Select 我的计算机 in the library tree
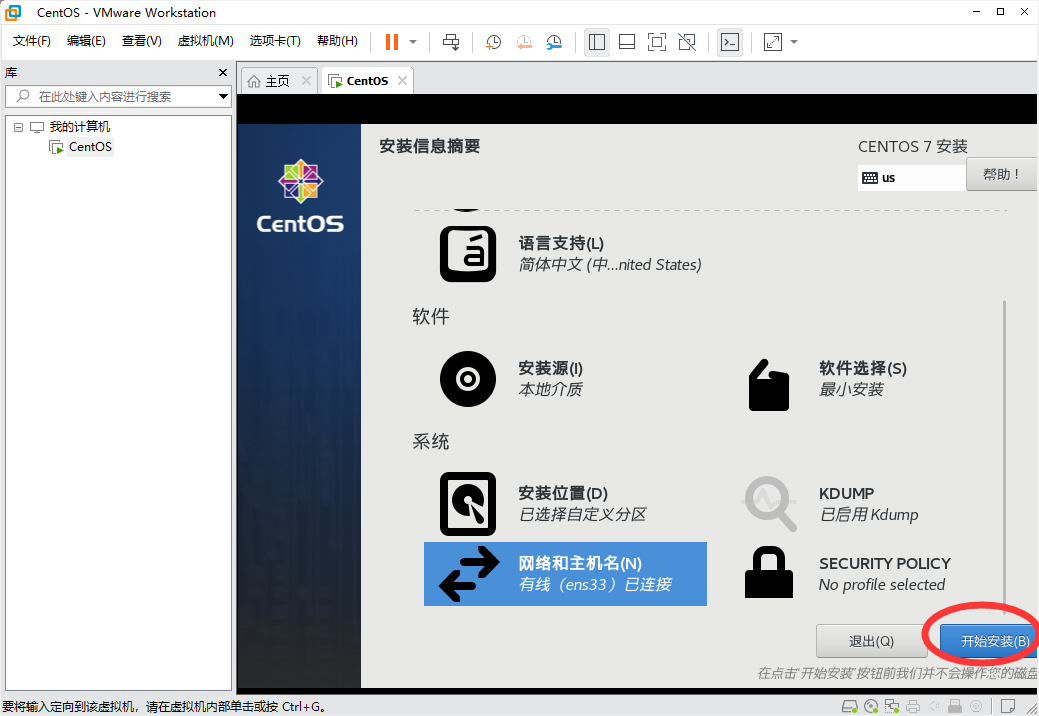Viewport: 1039px width, 716px height. [80, 127]
